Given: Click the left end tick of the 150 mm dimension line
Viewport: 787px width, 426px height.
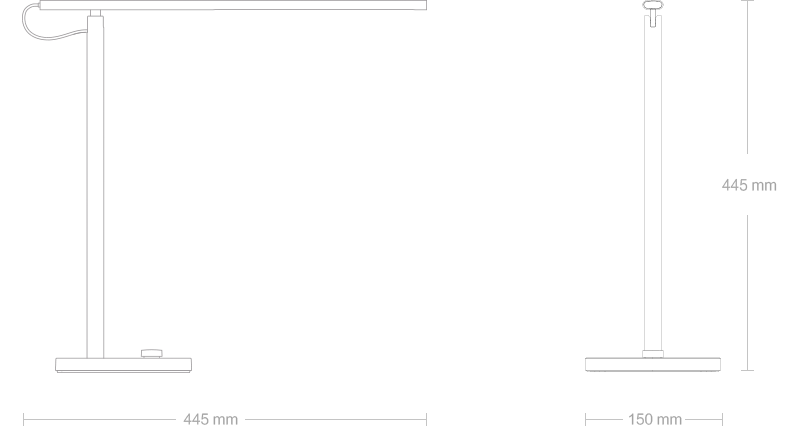Looking at the screenshot, I should 585,419.
